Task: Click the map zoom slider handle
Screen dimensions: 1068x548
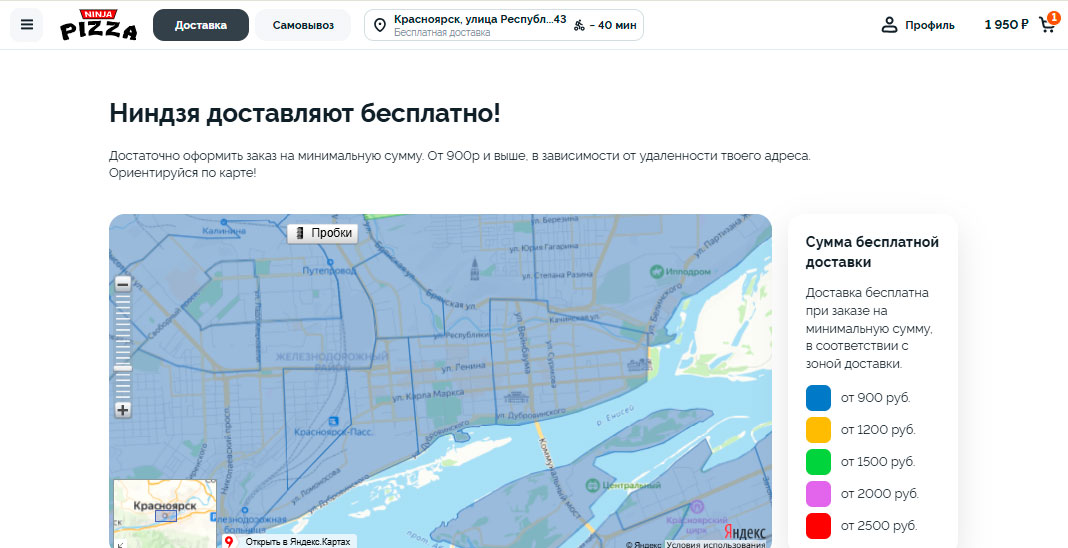Action: (x=123, y=368)
